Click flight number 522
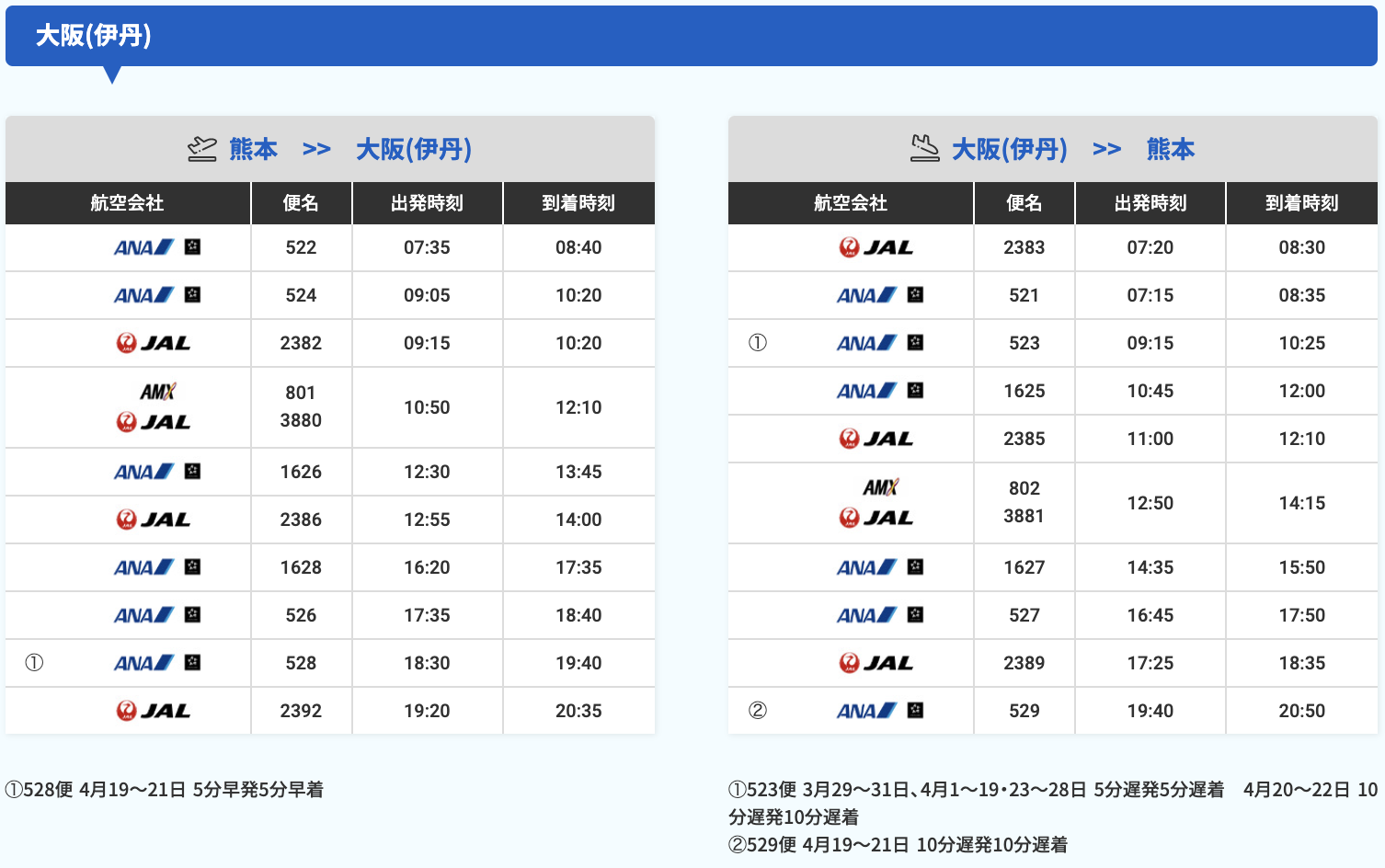 [x=301, y=247]
